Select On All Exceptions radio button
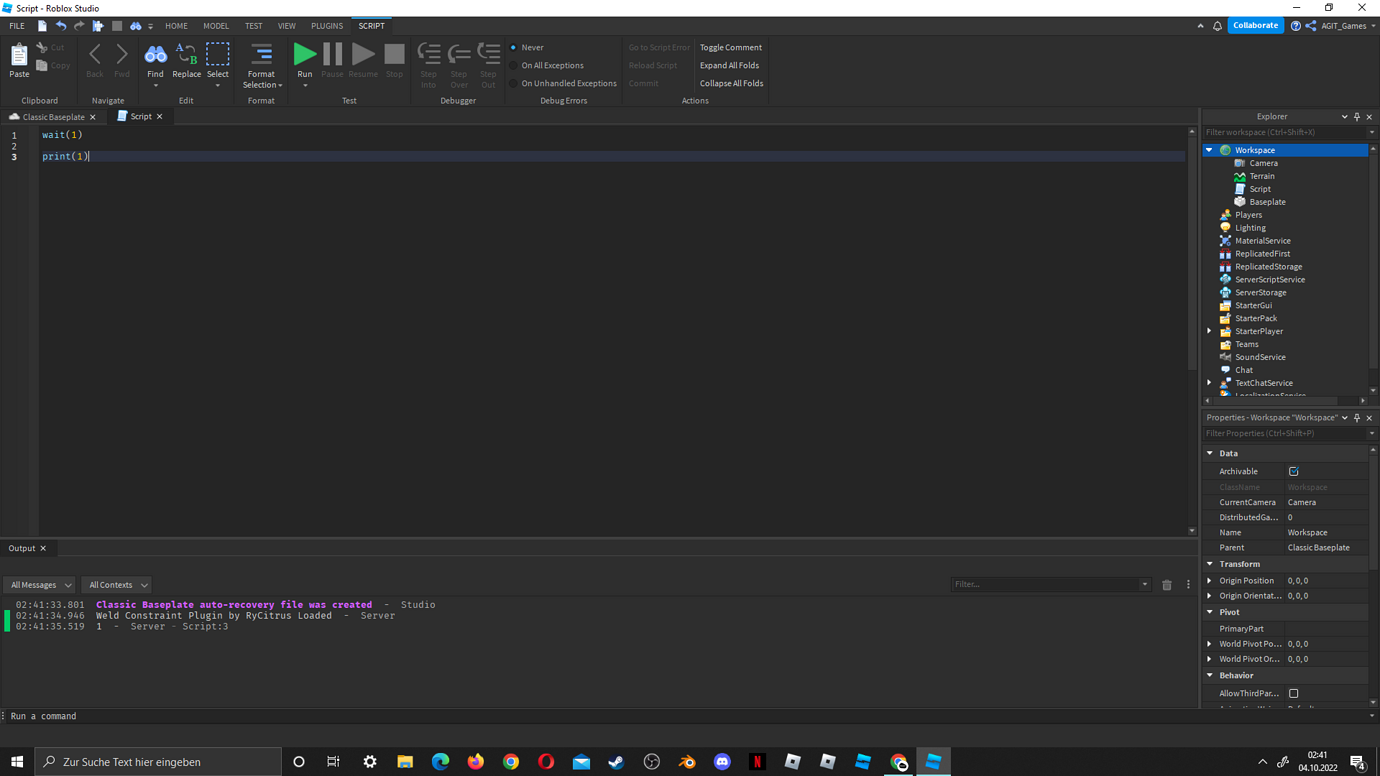Screen dimensions: 1380x776 coord(514,65)
